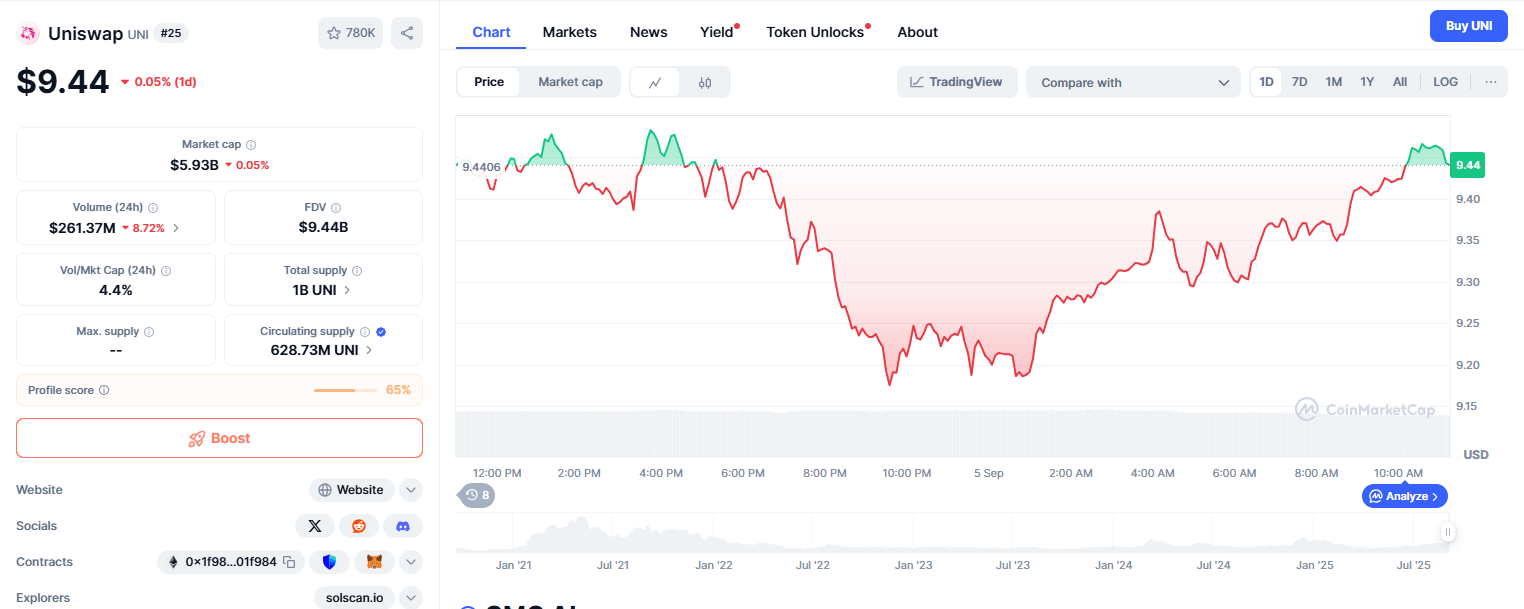Open the Reddit social link
The width and height of the screenshot is (1524, 609).
pyautogui.click(x=359, y=526)
